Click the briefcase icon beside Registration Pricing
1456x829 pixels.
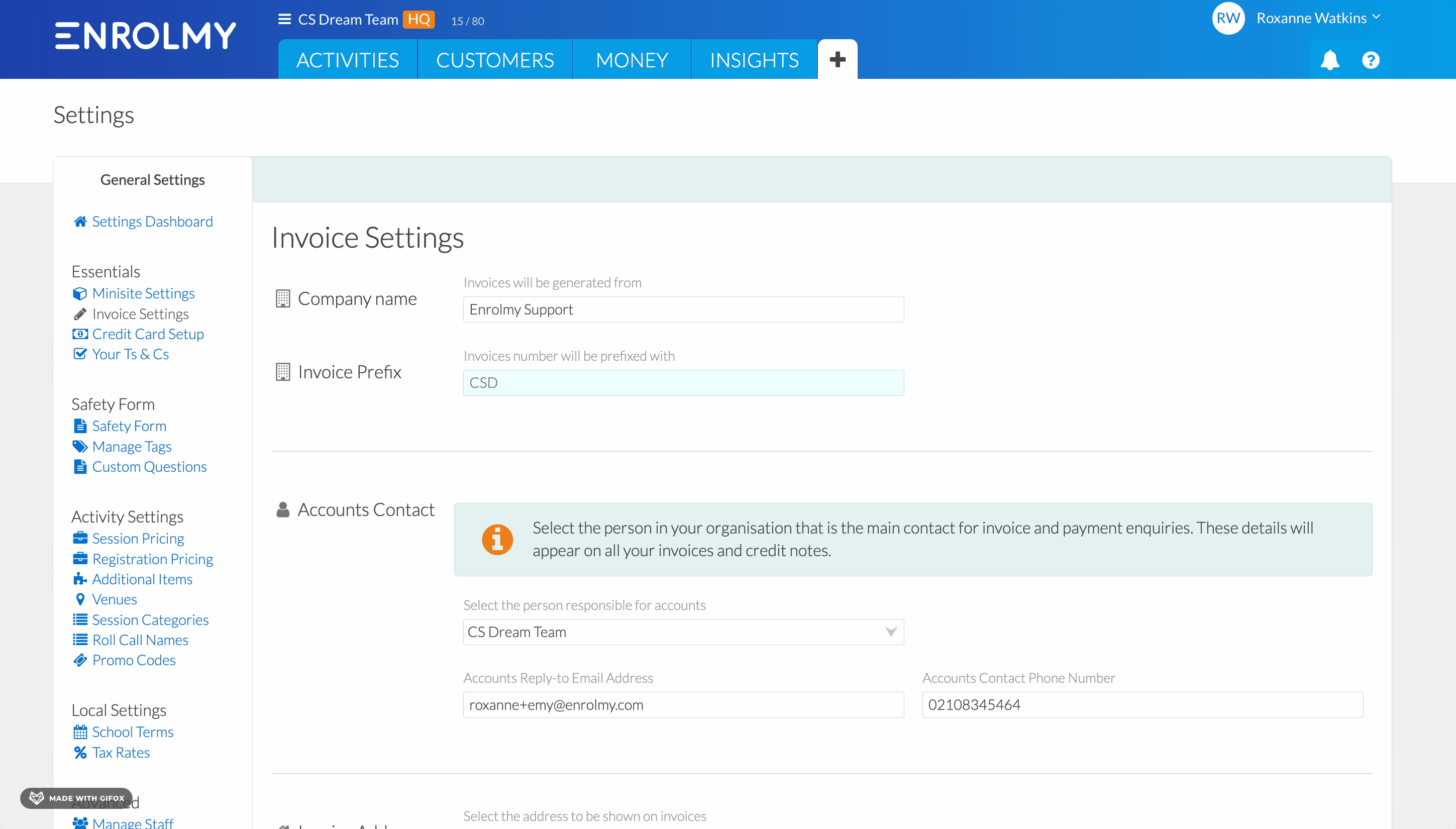click(x=80, y=559)
